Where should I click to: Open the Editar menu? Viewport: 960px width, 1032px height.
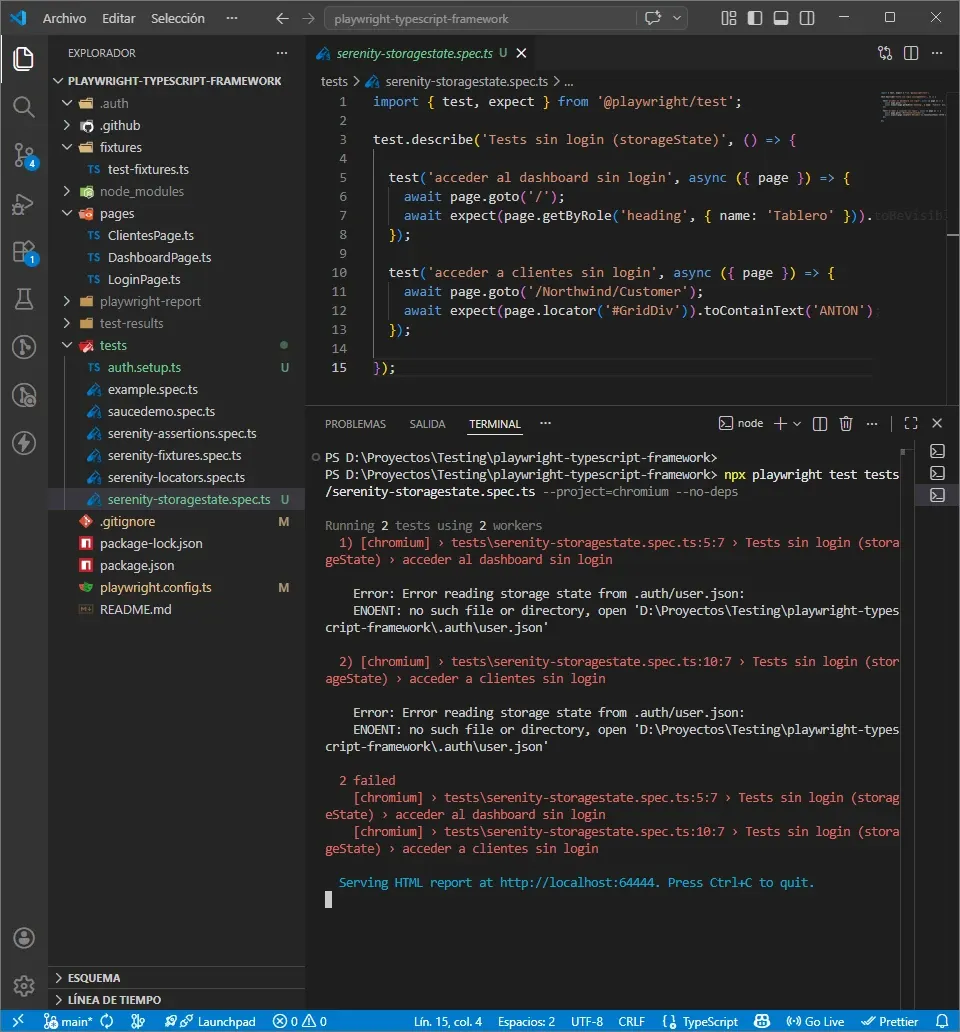coord(118,17)
